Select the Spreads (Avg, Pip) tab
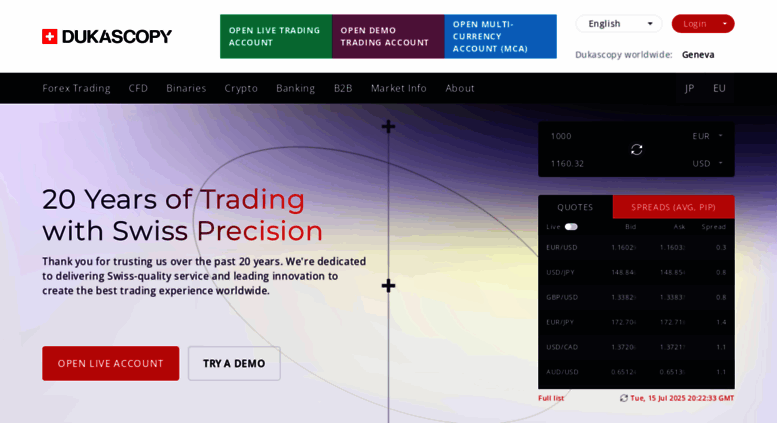Viewport: 777px width, 423px height. 673,207
